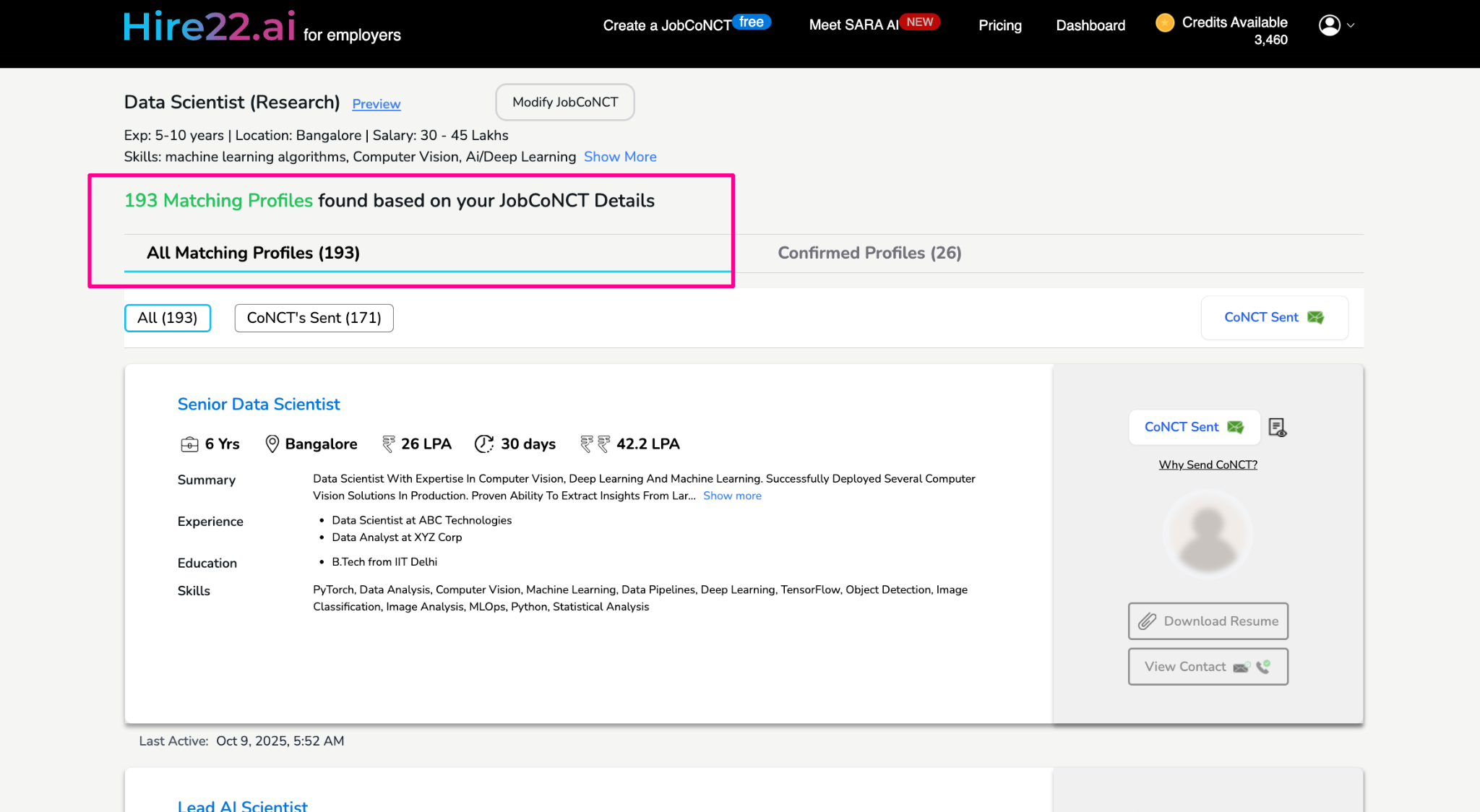
Task: Expand the account menu chevron
Action: click(x=1351, y=25)
